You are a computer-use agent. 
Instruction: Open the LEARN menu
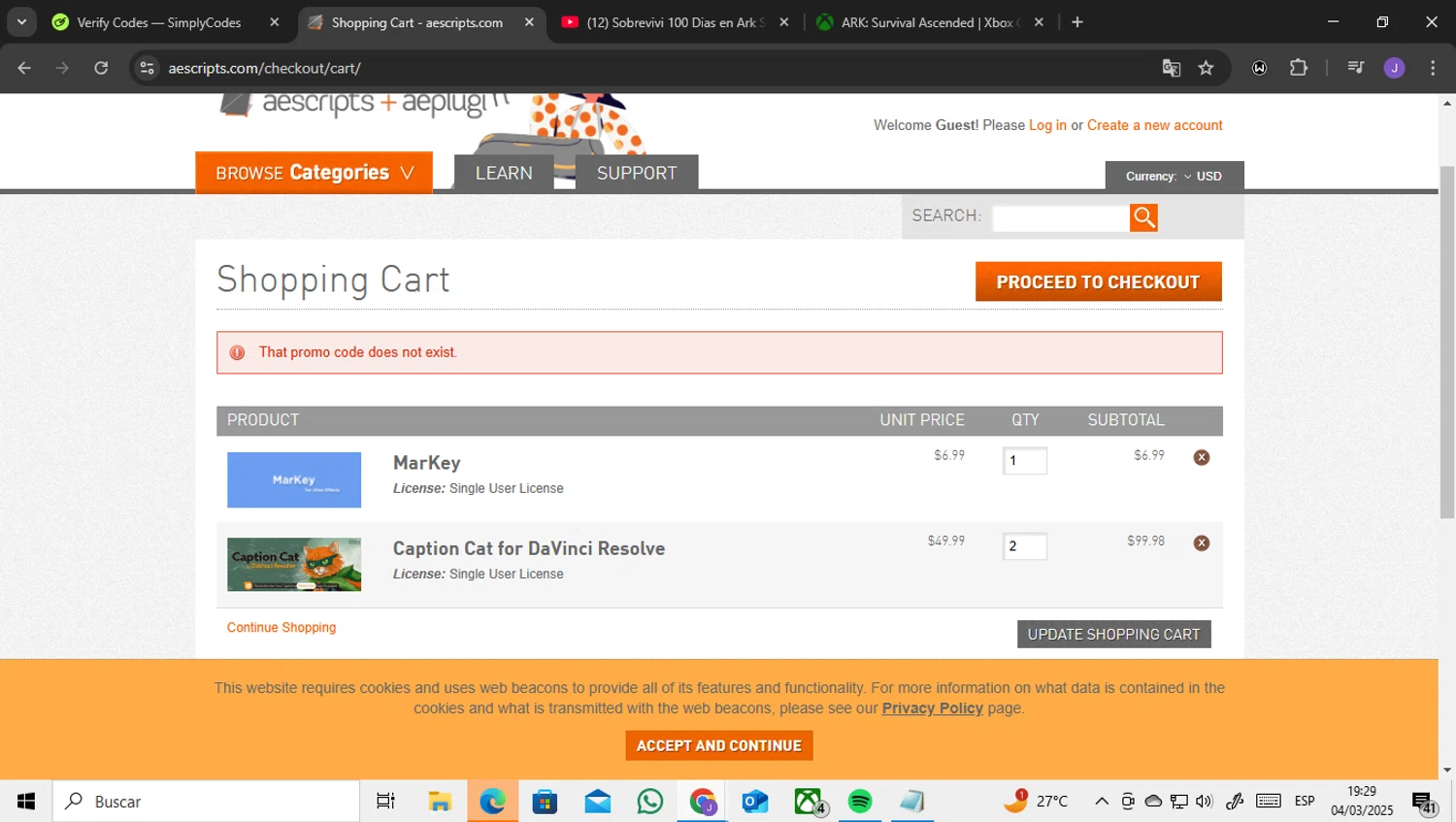(504, 173)
